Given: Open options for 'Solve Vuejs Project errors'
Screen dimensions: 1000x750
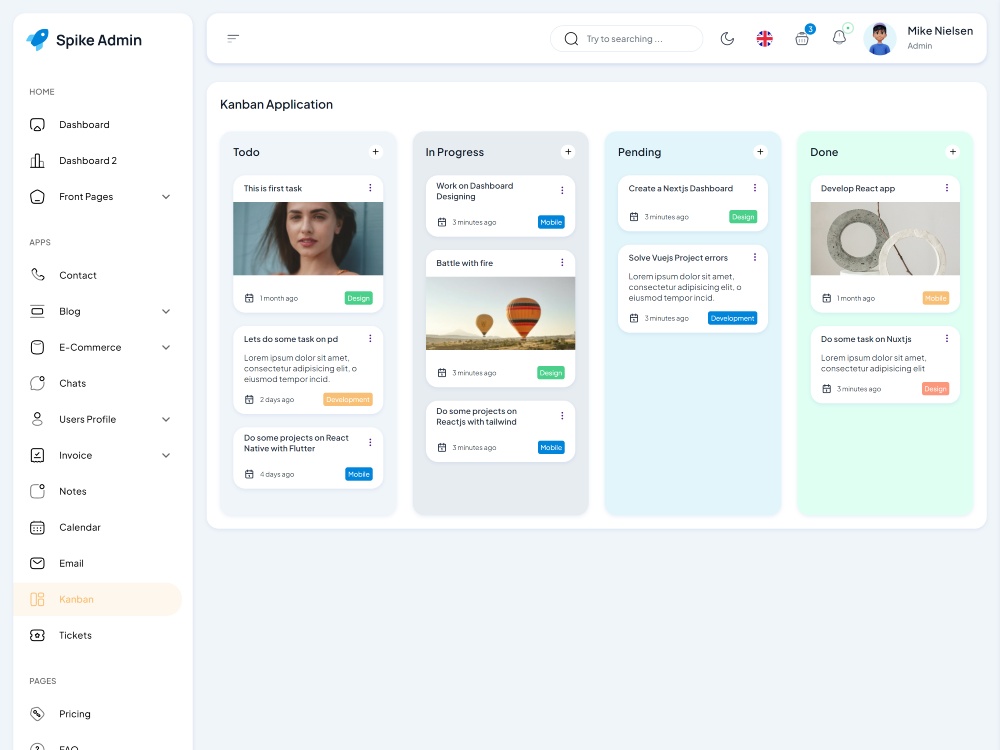Looking at the screenshot, I should (x=754, y=257).
